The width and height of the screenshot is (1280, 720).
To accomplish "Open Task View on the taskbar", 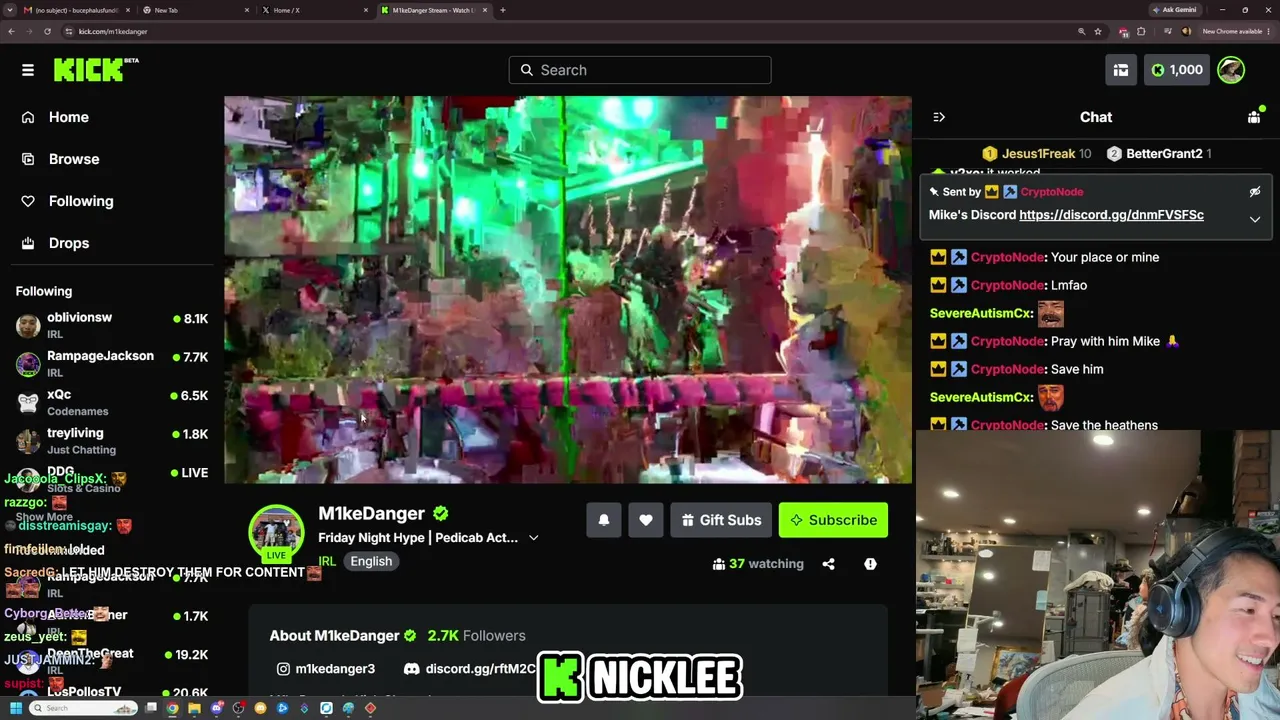I will [x=151, y=708].
